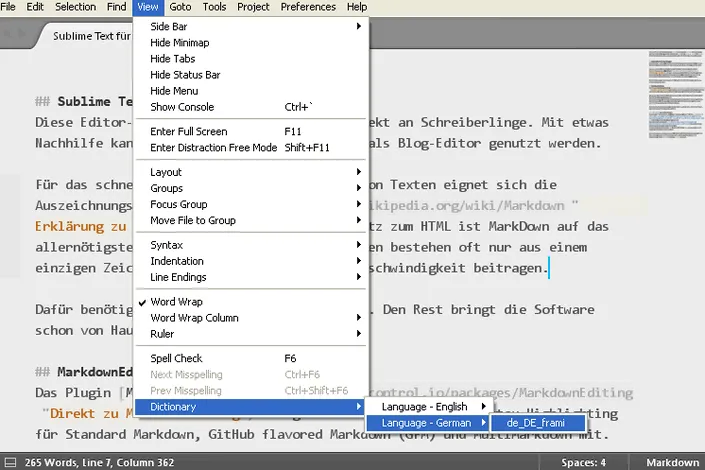Click the minimap preview
The height and width of the screenshot is (470, 705).
[x=675, y=94]
